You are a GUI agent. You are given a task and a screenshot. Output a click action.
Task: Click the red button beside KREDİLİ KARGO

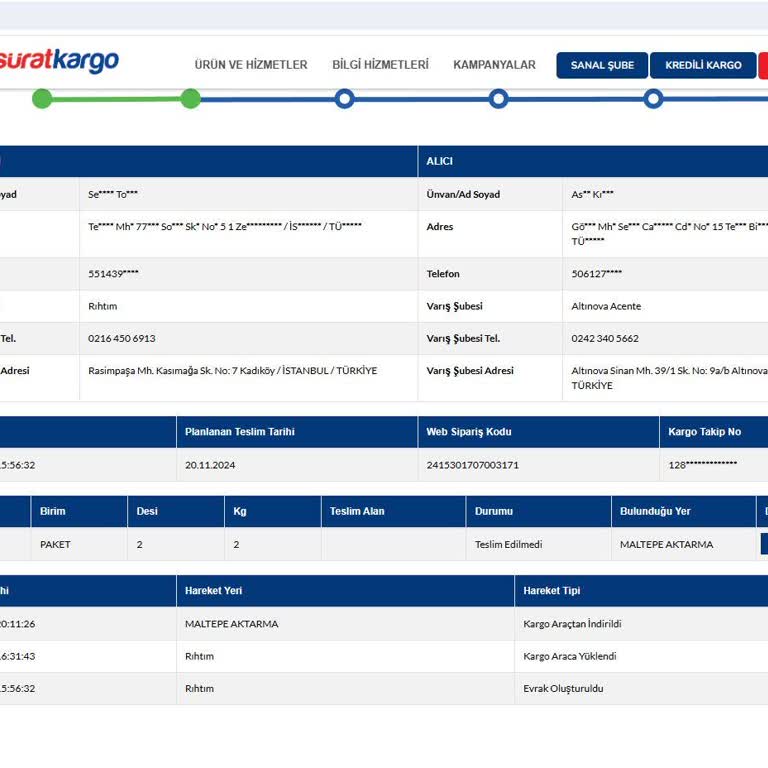click(763, 65)
